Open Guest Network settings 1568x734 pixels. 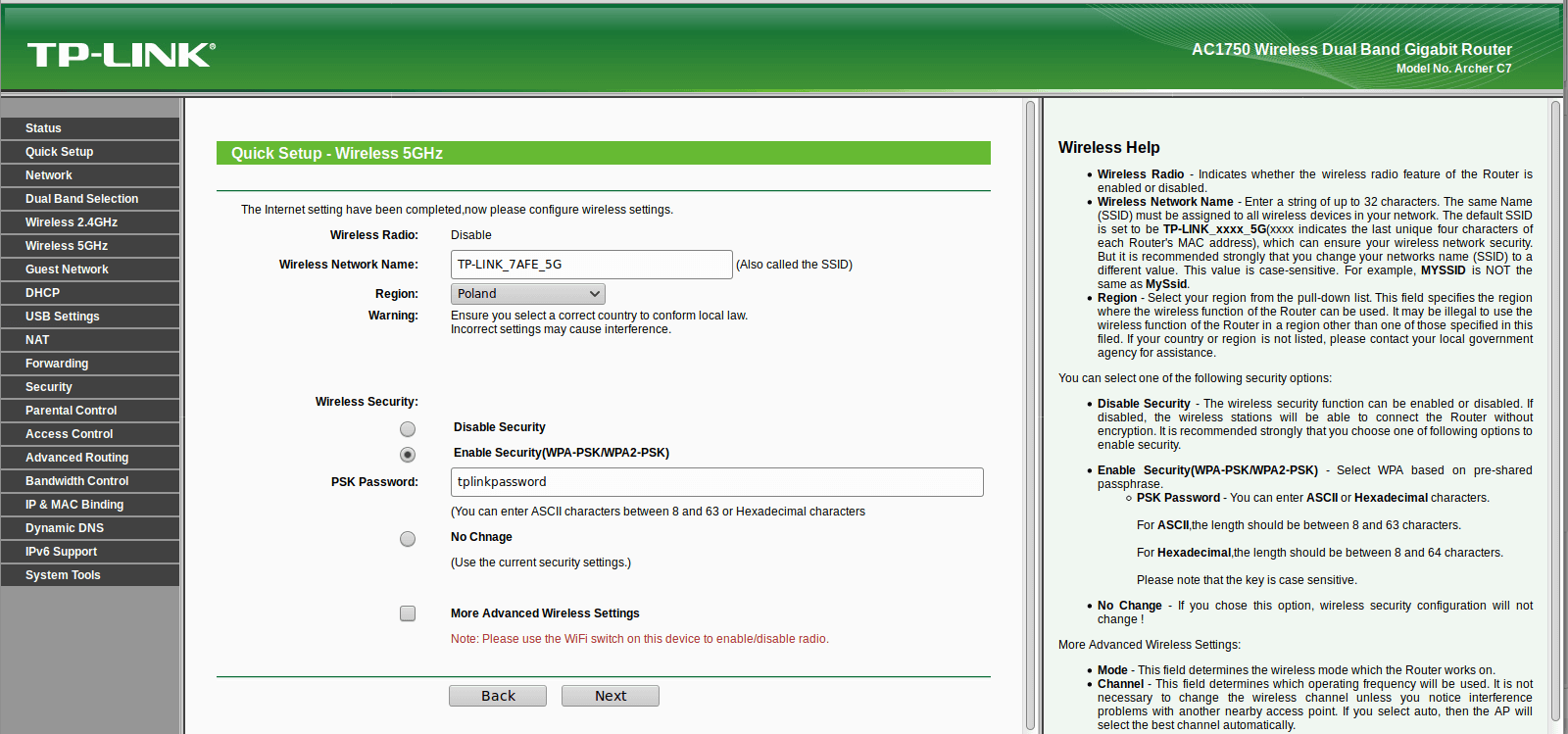pyautogui.click(x=90, y=269)
